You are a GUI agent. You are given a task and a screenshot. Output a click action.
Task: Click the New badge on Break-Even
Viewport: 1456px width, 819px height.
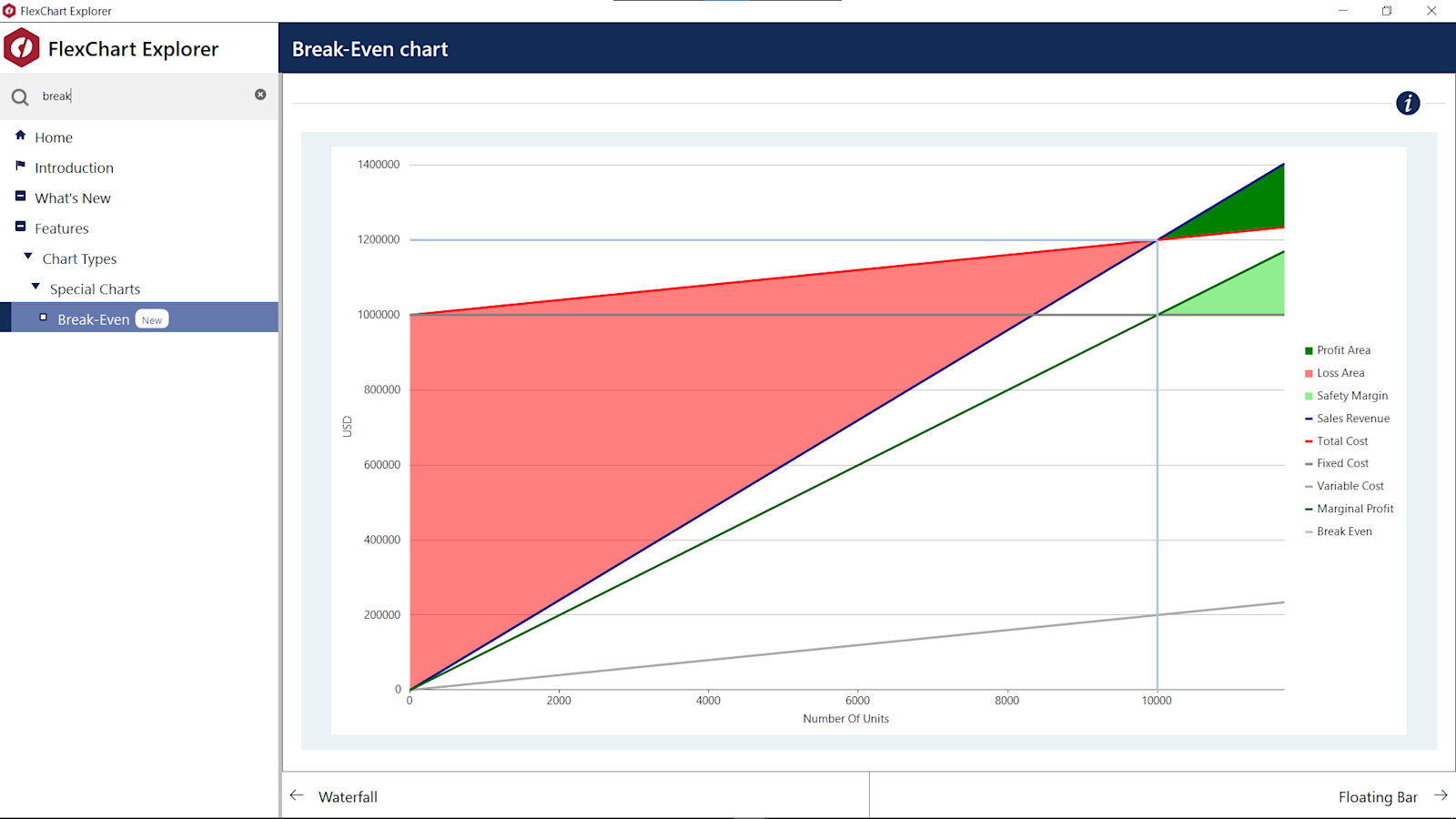click(152, 319)
